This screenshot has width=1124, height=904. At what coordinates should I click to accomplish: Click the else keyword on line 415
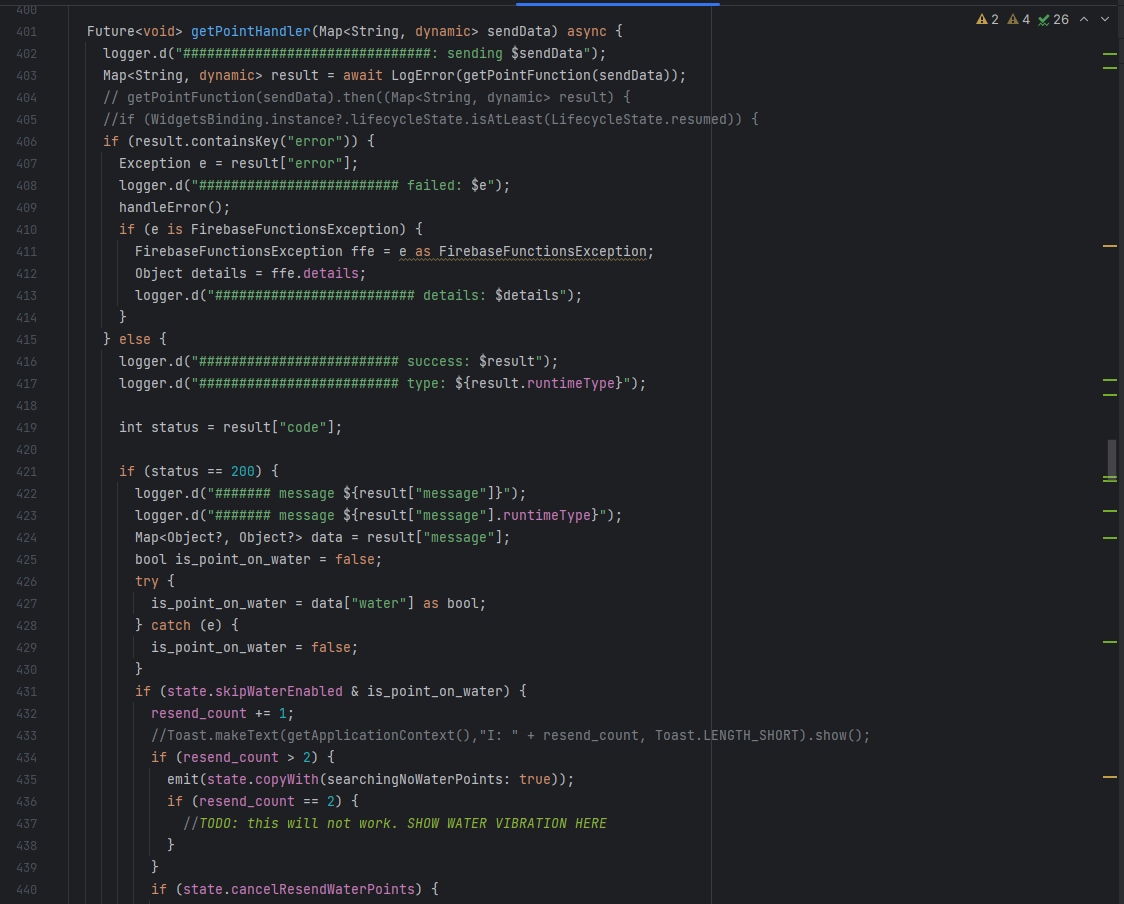pos(135,339)
